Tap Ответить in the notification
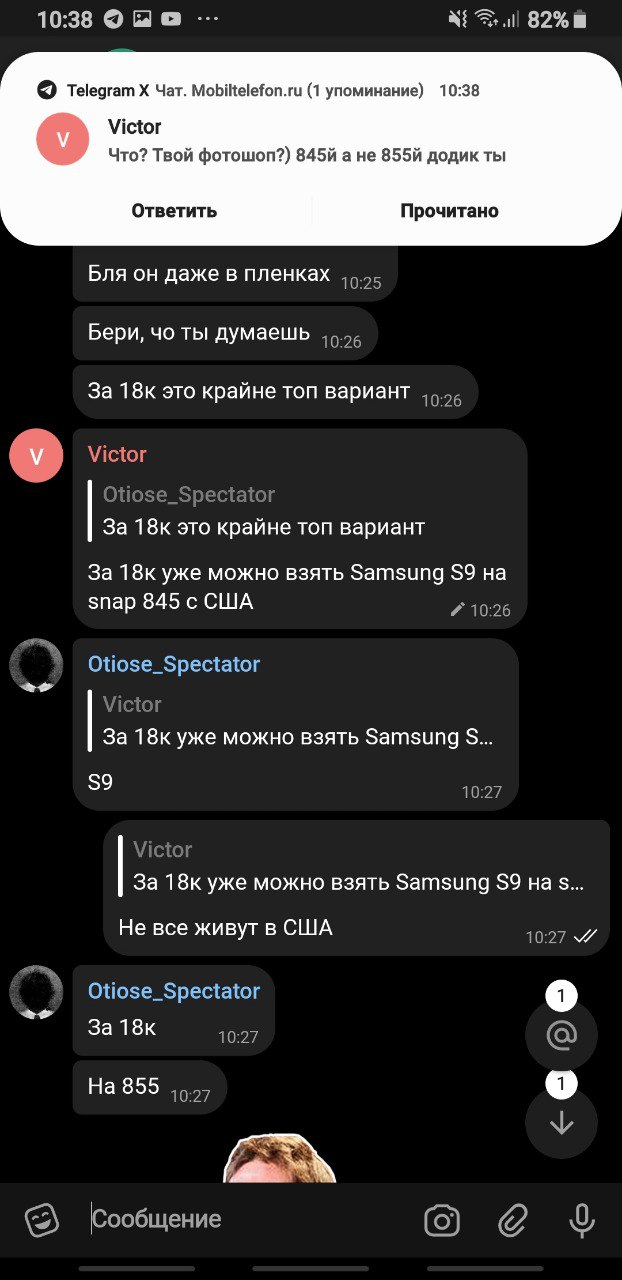Screen dimensions: 622x1280 [x=174, y=211]
